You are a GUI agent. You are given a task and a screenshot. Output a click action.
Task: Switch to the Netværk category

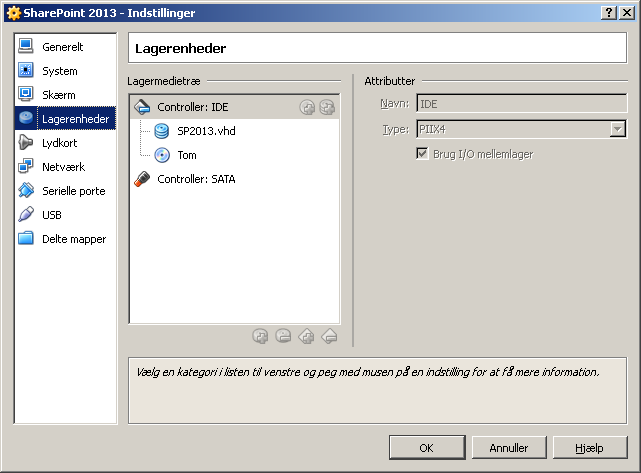click(63, 167)
